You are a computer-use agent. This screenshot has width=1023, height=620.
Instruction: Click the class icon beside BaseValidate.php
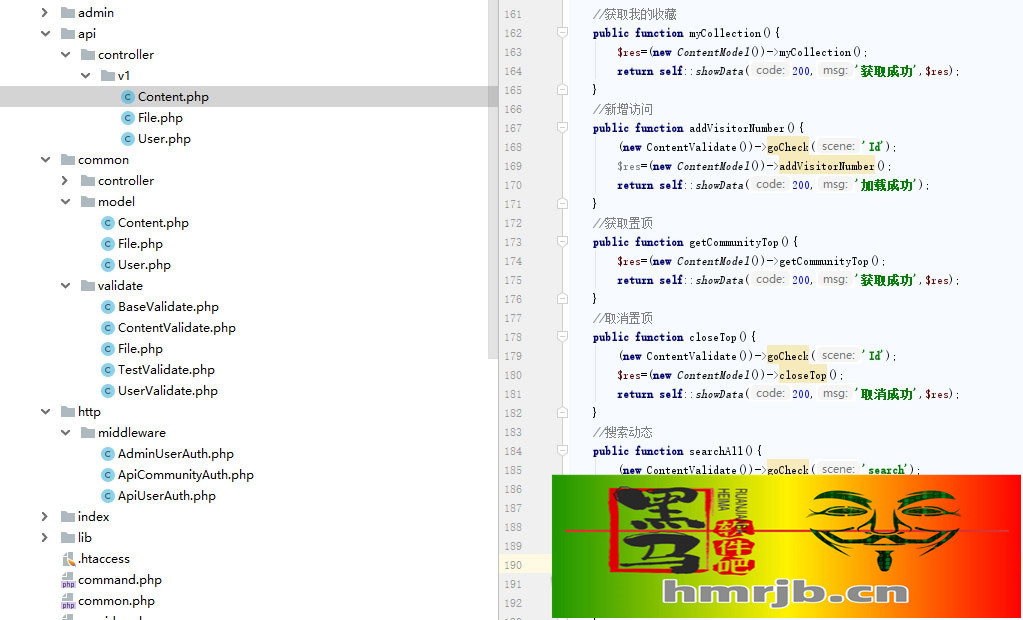click(108, 307)
